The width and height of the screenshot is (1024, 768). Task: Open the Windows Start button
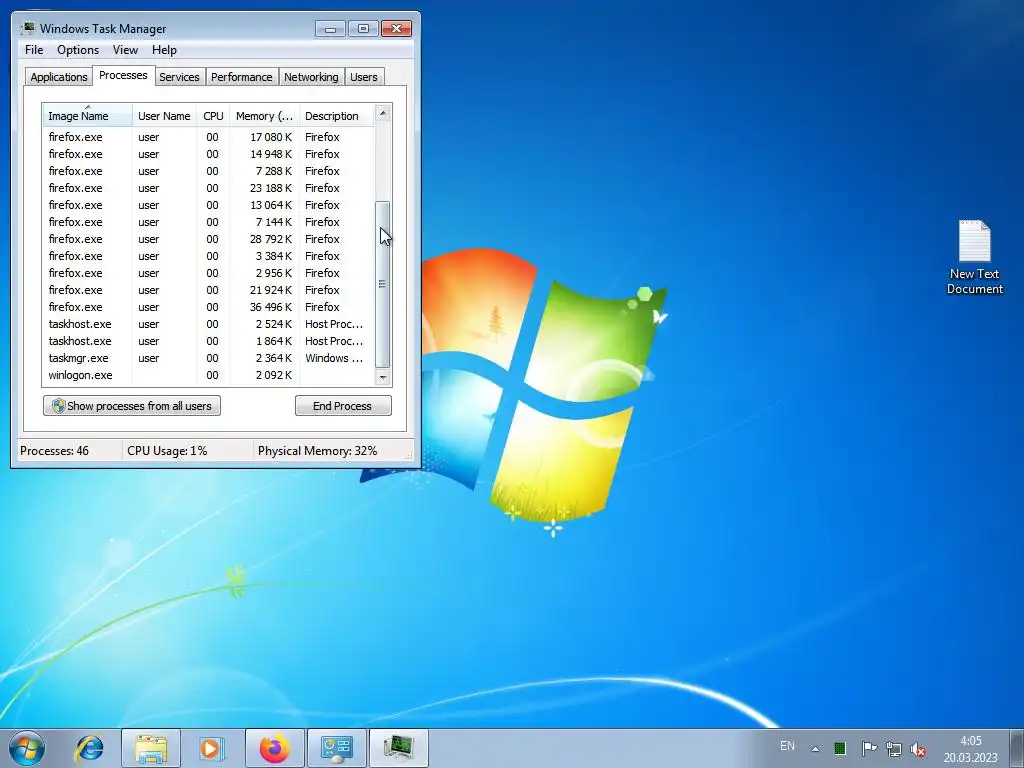(27, 748)
